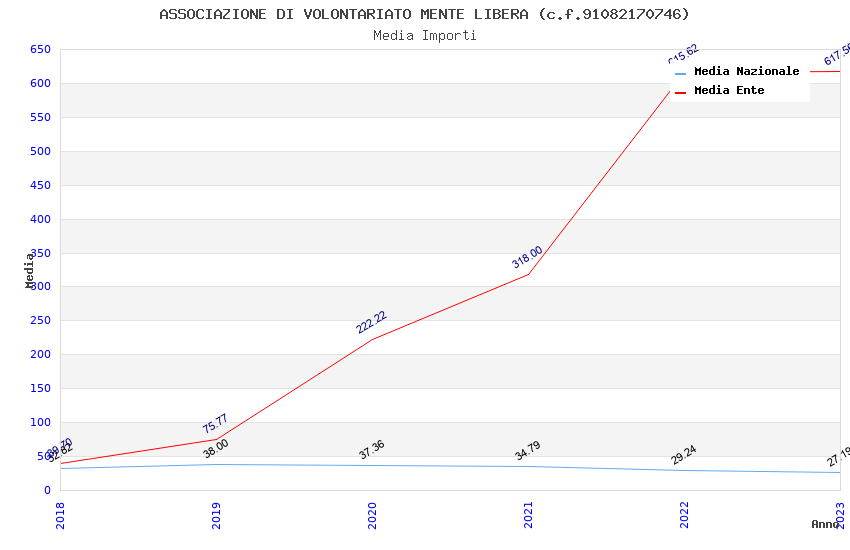The width and height of the screenshot is (850, 550).
Task: Click the red line point at 2020
Action: coord(372,339)
